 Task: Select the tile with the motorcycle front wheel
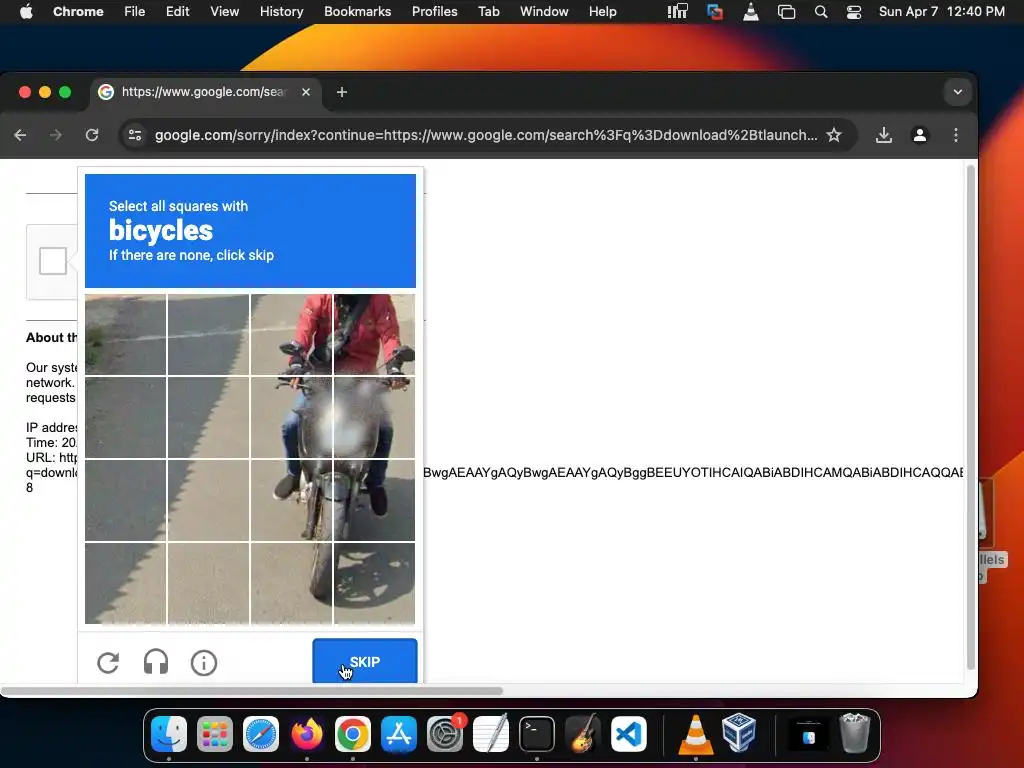(x=291, y=583)
